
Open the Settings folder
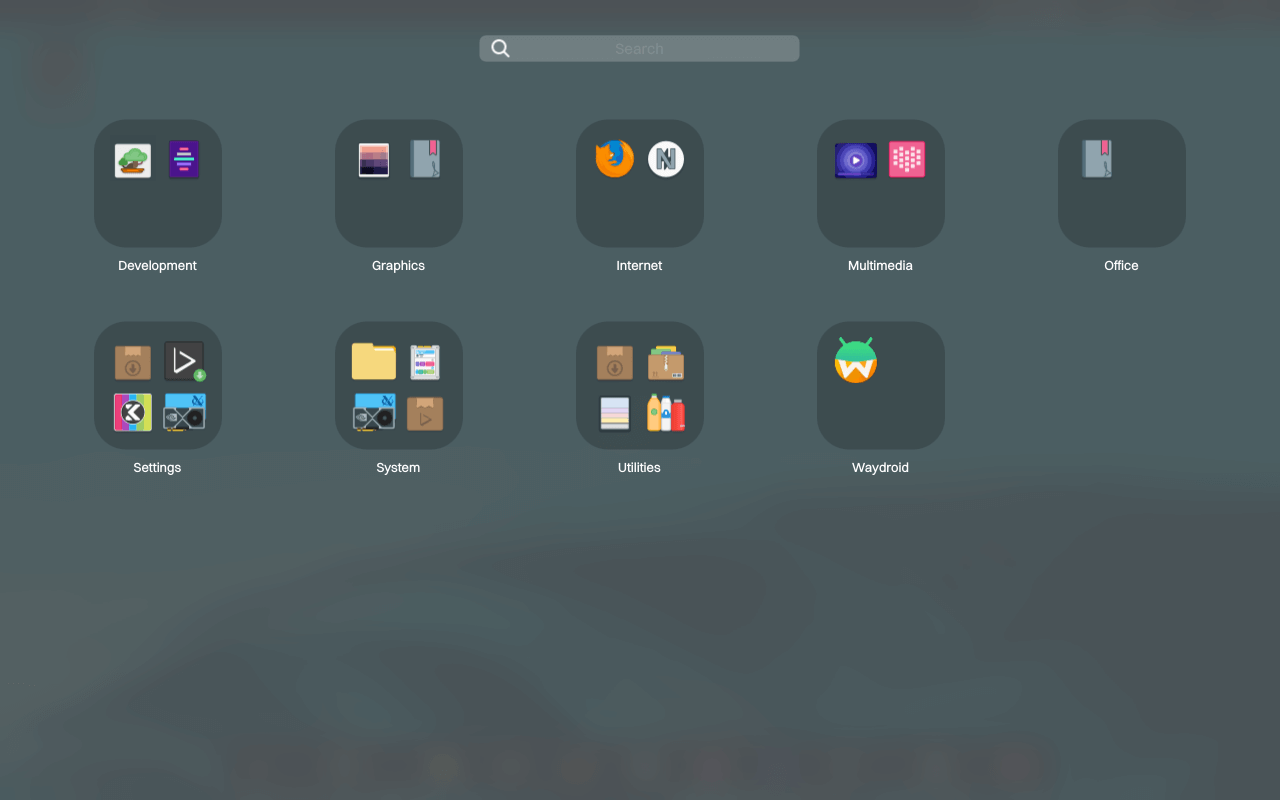(157, 385)
